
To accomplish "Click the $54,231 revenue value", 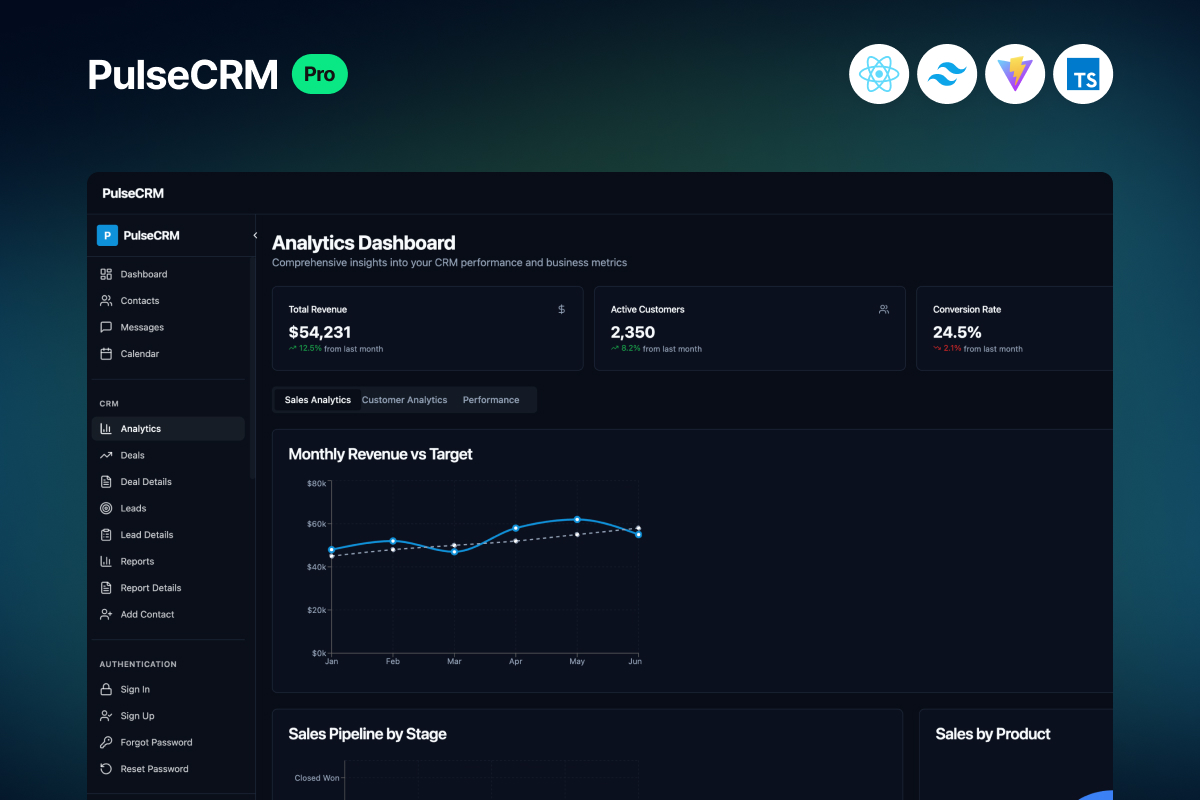I will 320,332.
